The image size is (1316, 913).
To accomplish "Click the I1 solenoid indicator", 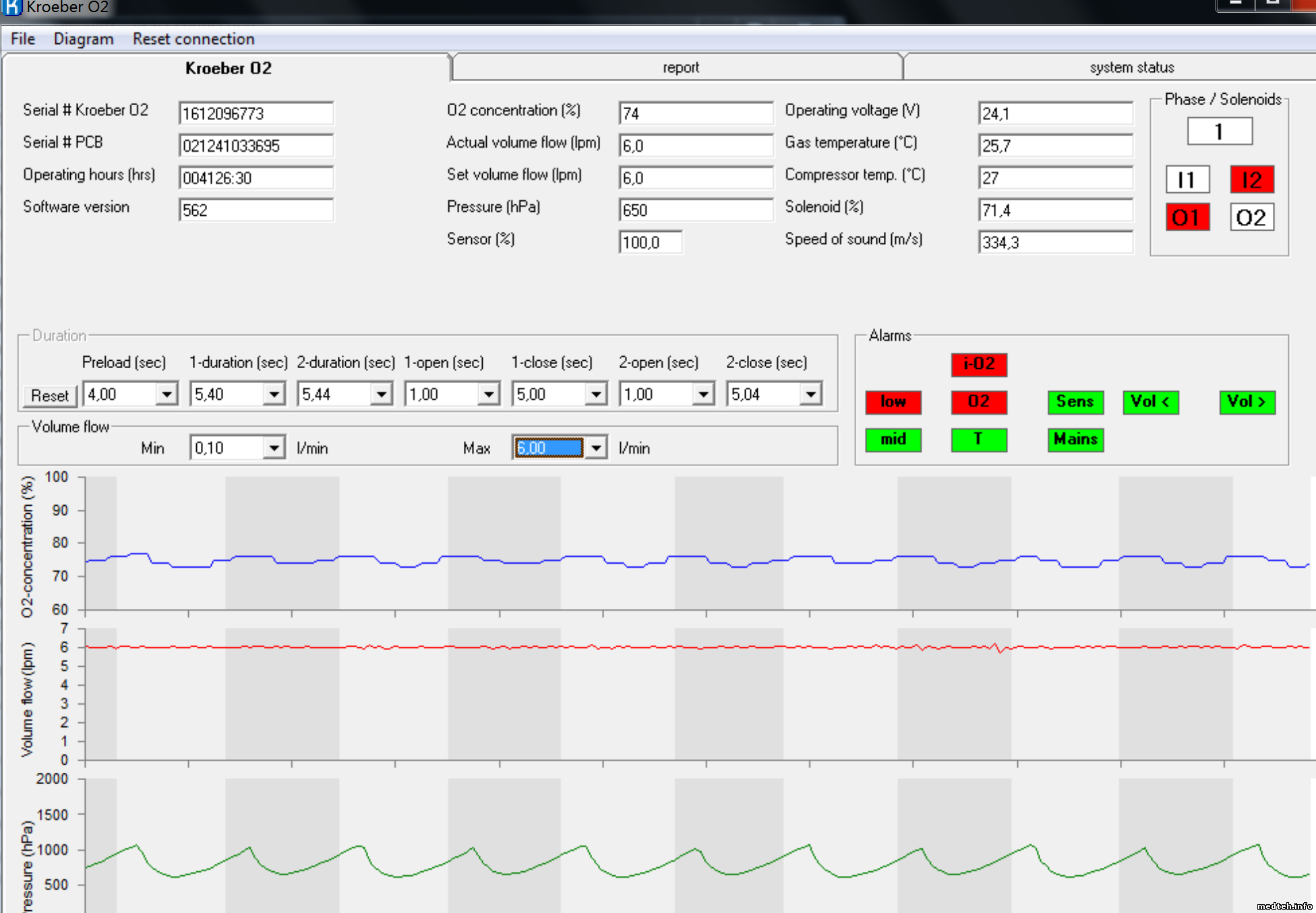I will tap(1187, 180).
